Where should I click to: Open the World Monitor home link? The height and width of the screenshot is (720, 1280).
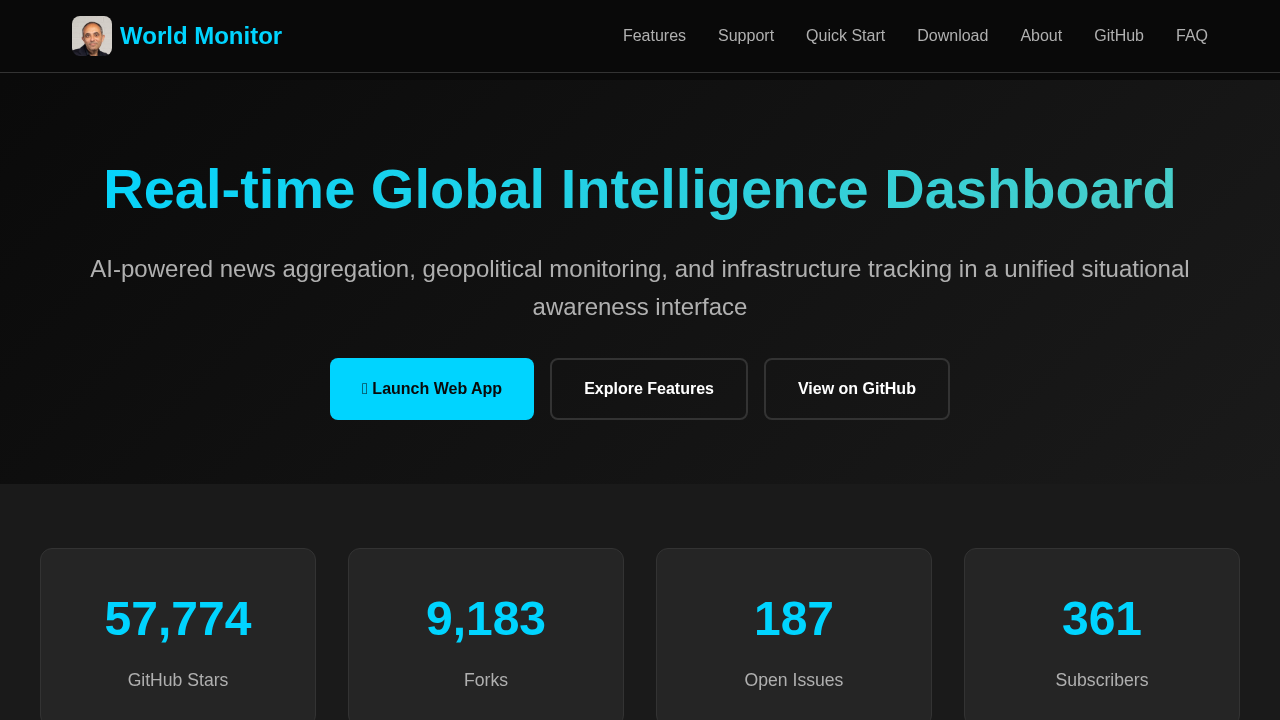(177, 36)
